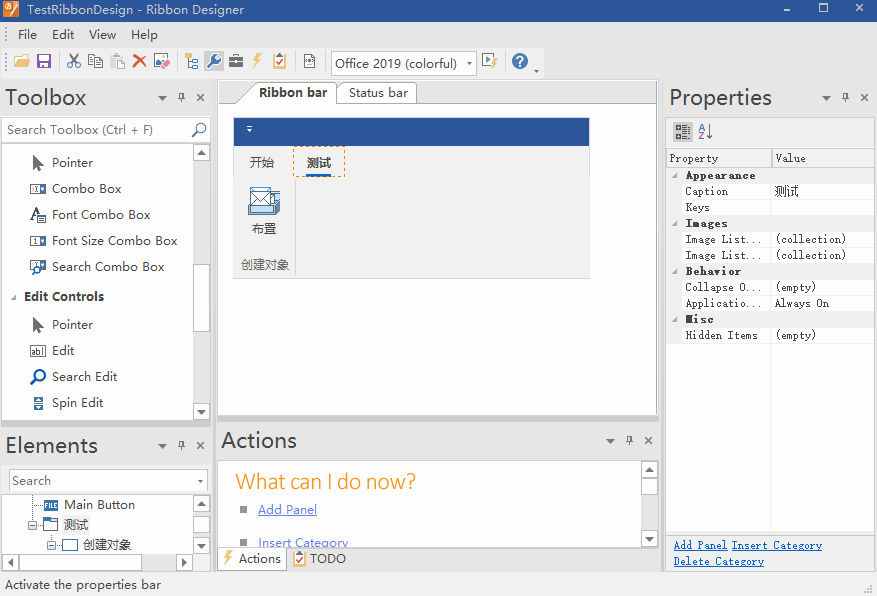Click the lightning bolt Actions toolbar icon
877x596 pixels.
pyautogui.click(x=257, y=62)
